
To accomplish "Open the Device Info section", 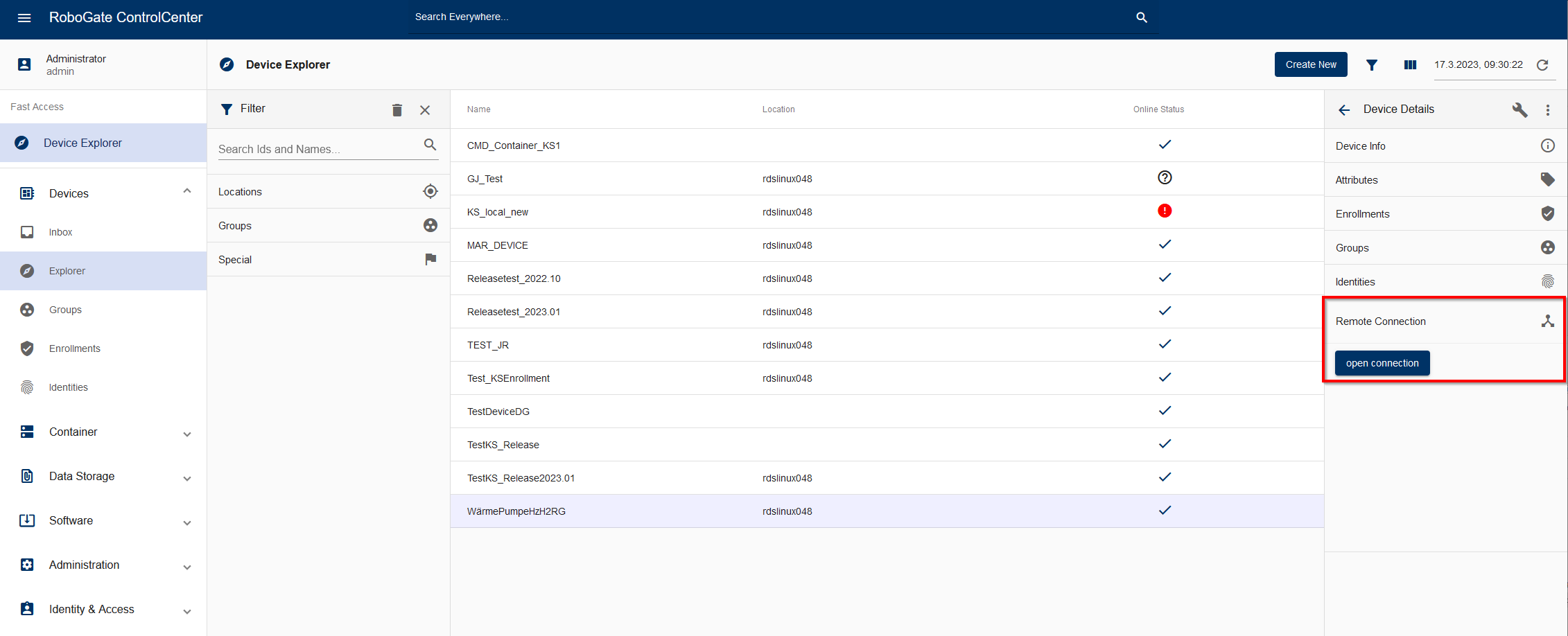I will (1445, 145).
